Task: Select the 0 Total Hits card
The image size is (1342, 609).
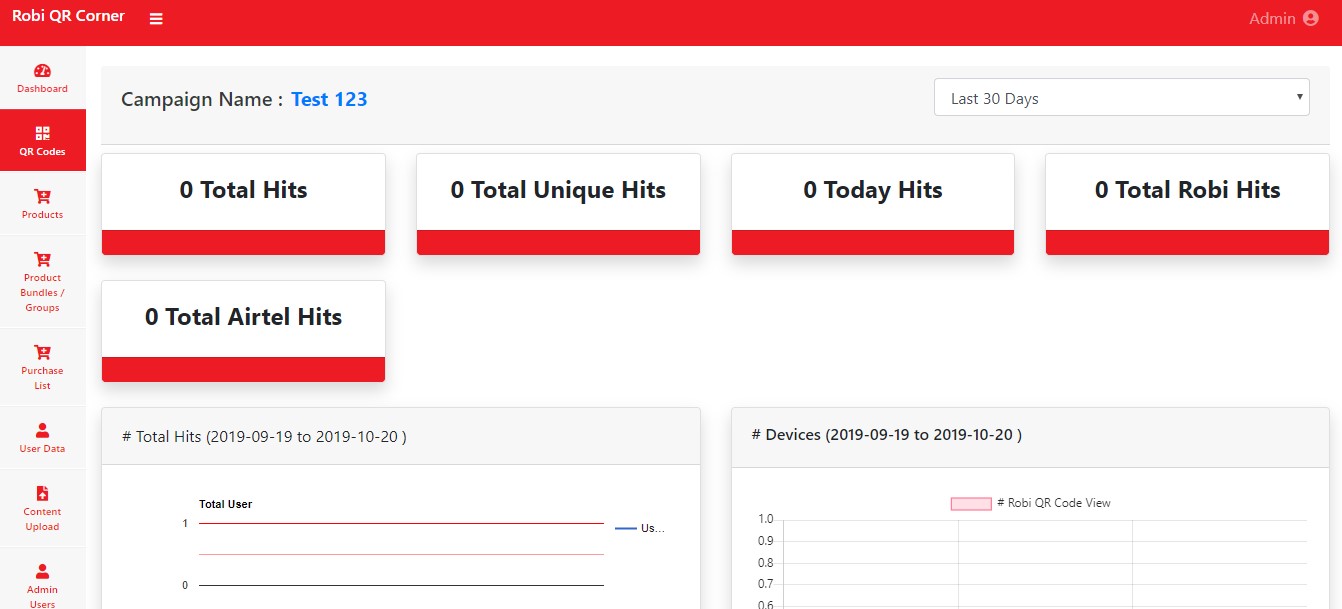Action: coord(243,204)
